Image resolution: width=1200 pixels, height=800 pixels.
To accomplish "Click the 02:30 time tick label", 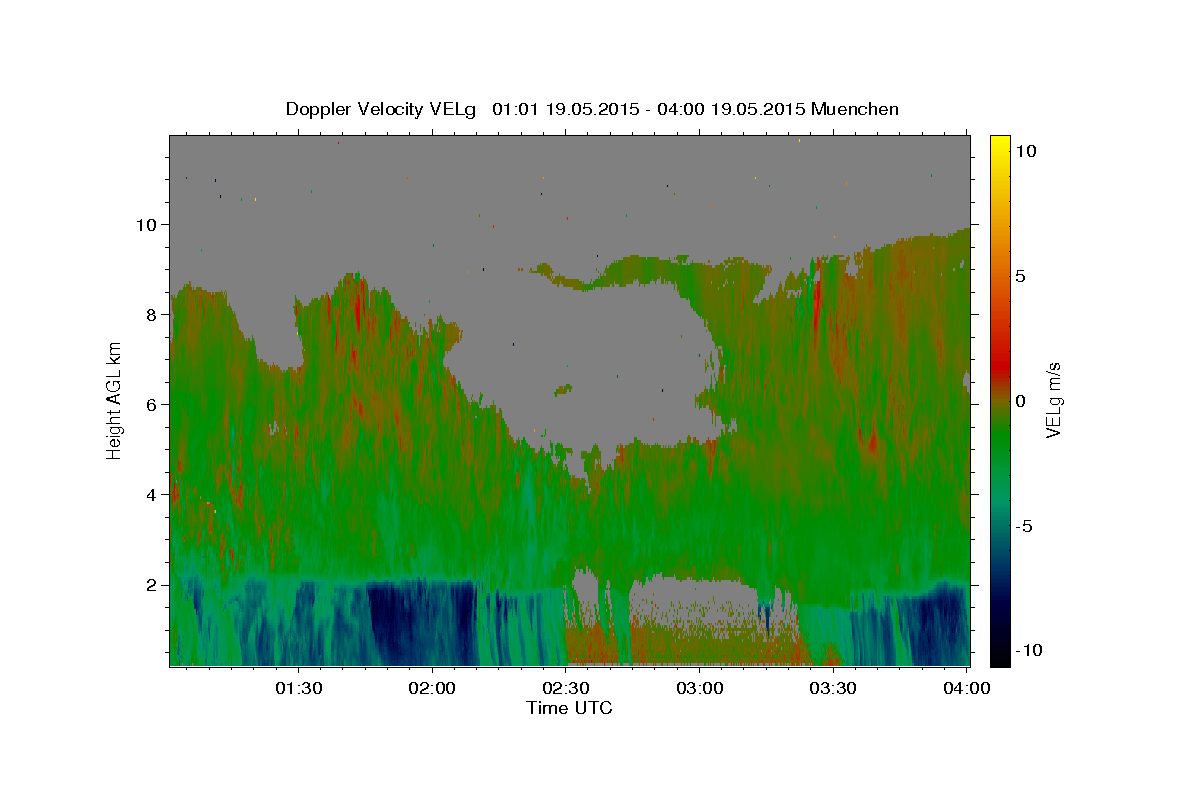I will click(566, 689).
